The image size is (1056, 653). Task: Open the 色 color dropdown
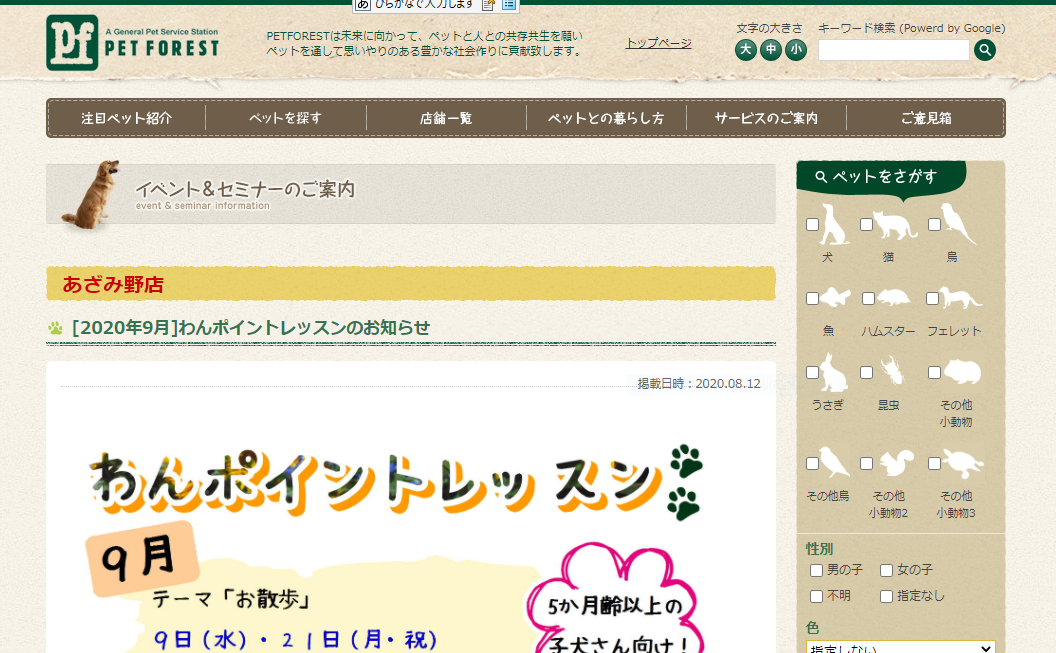[x=900, y=647]
